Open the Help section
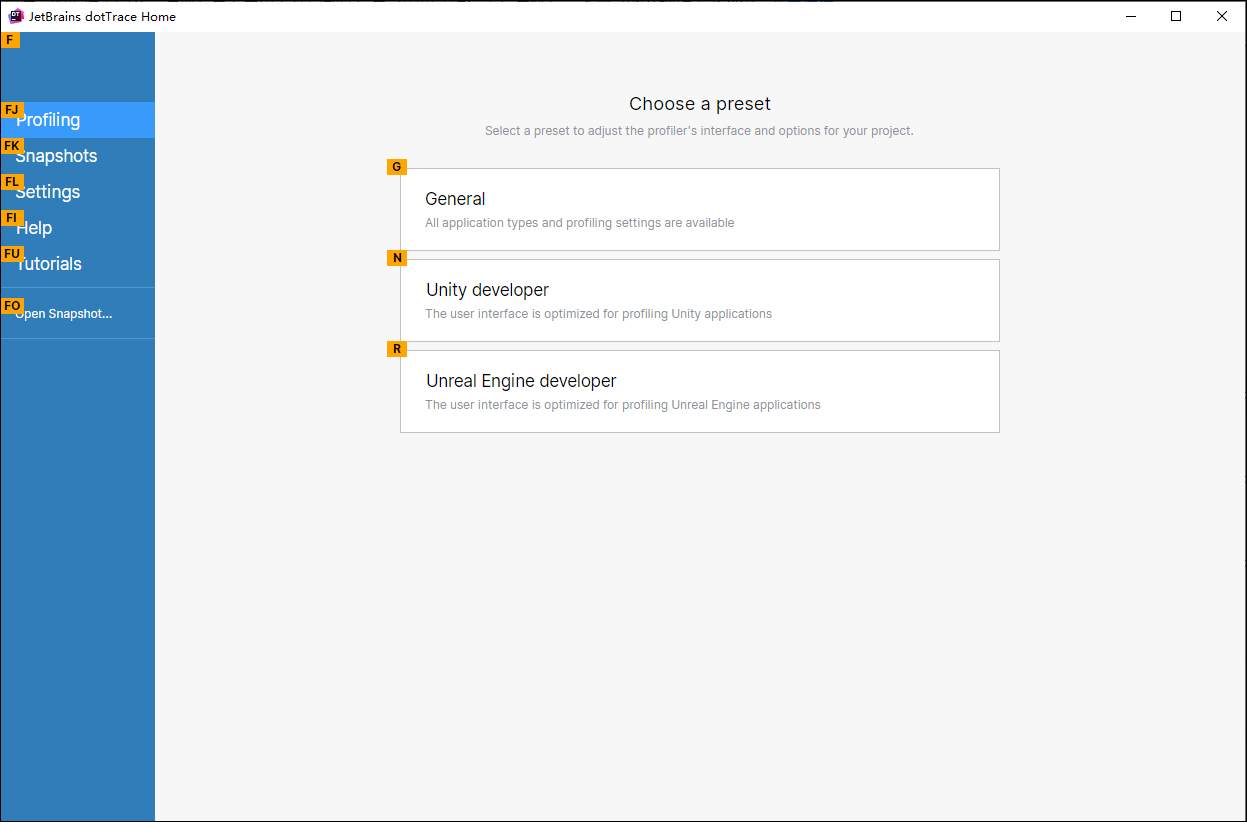Image resolution: width=1247 pixels, height=822 pixels. (34, 227)
